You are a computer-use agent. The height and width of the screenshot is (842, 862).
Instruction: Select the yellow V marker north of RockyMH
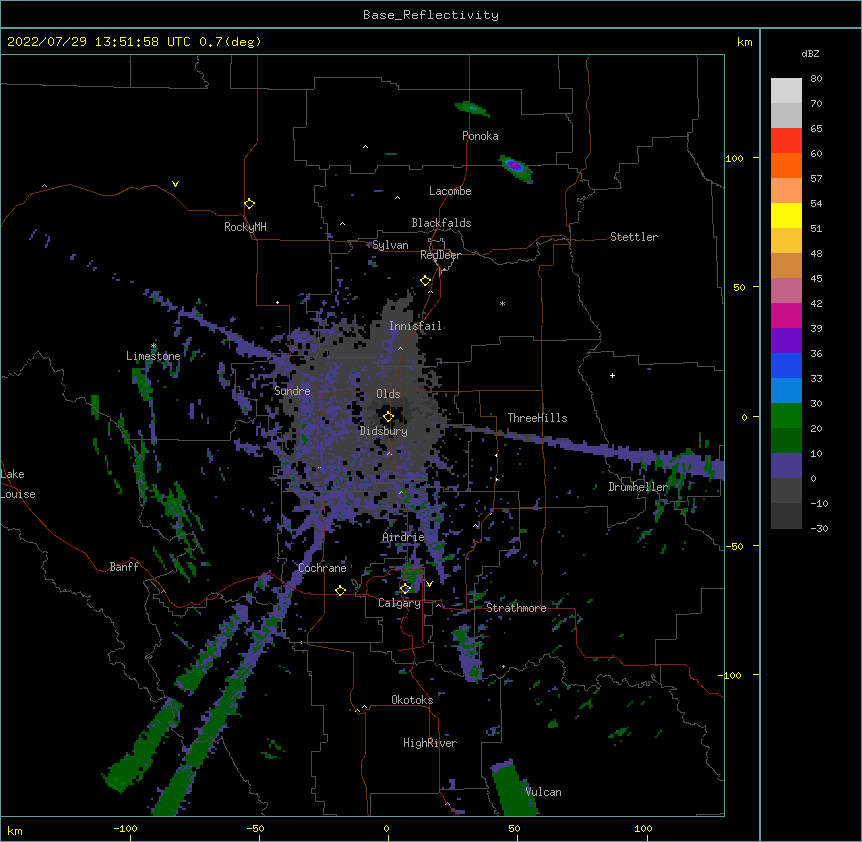point(175,184)
